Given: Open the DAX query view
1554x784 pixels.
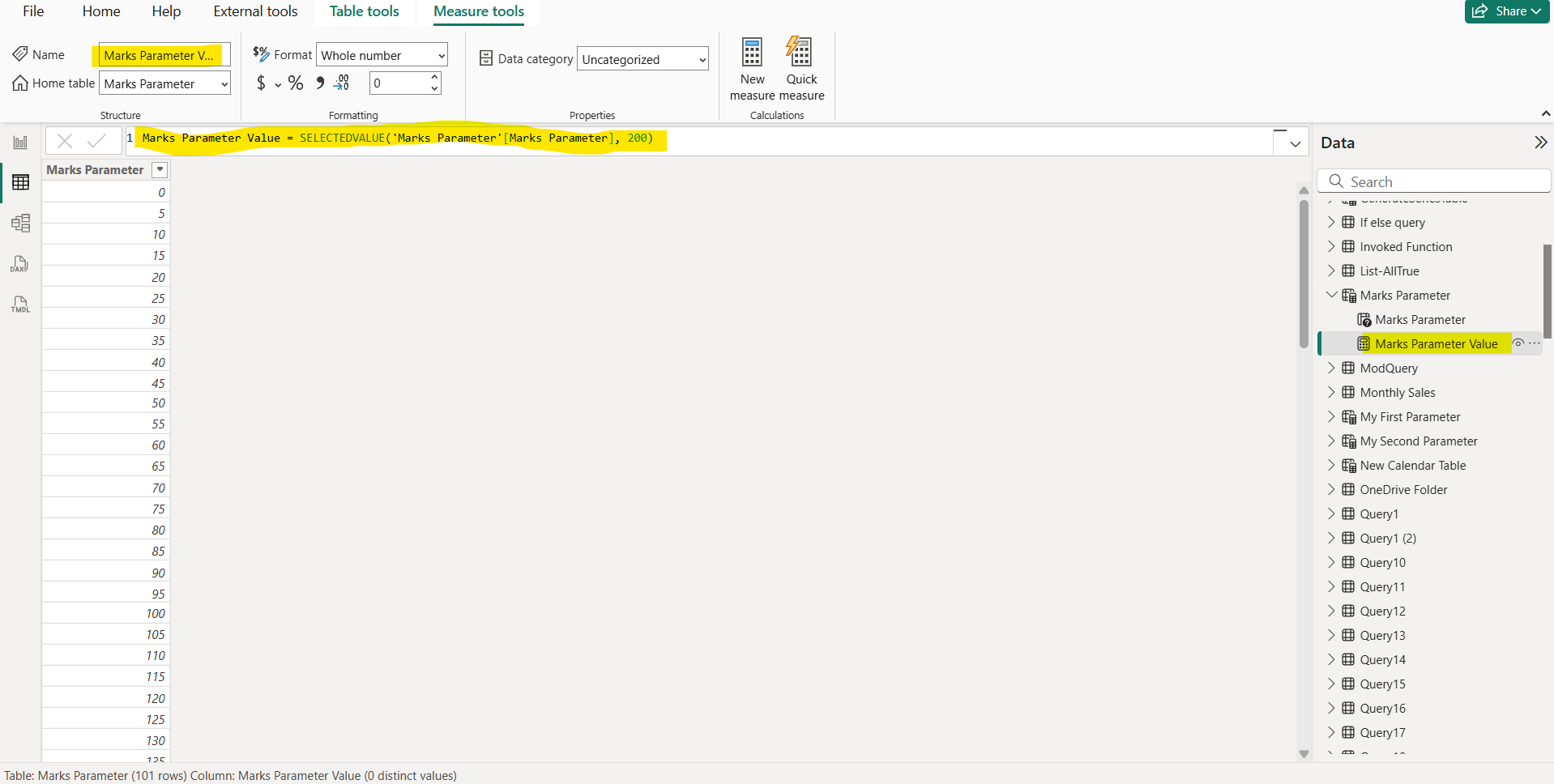Looking at the screenshot, I should [x=19, y=263].
